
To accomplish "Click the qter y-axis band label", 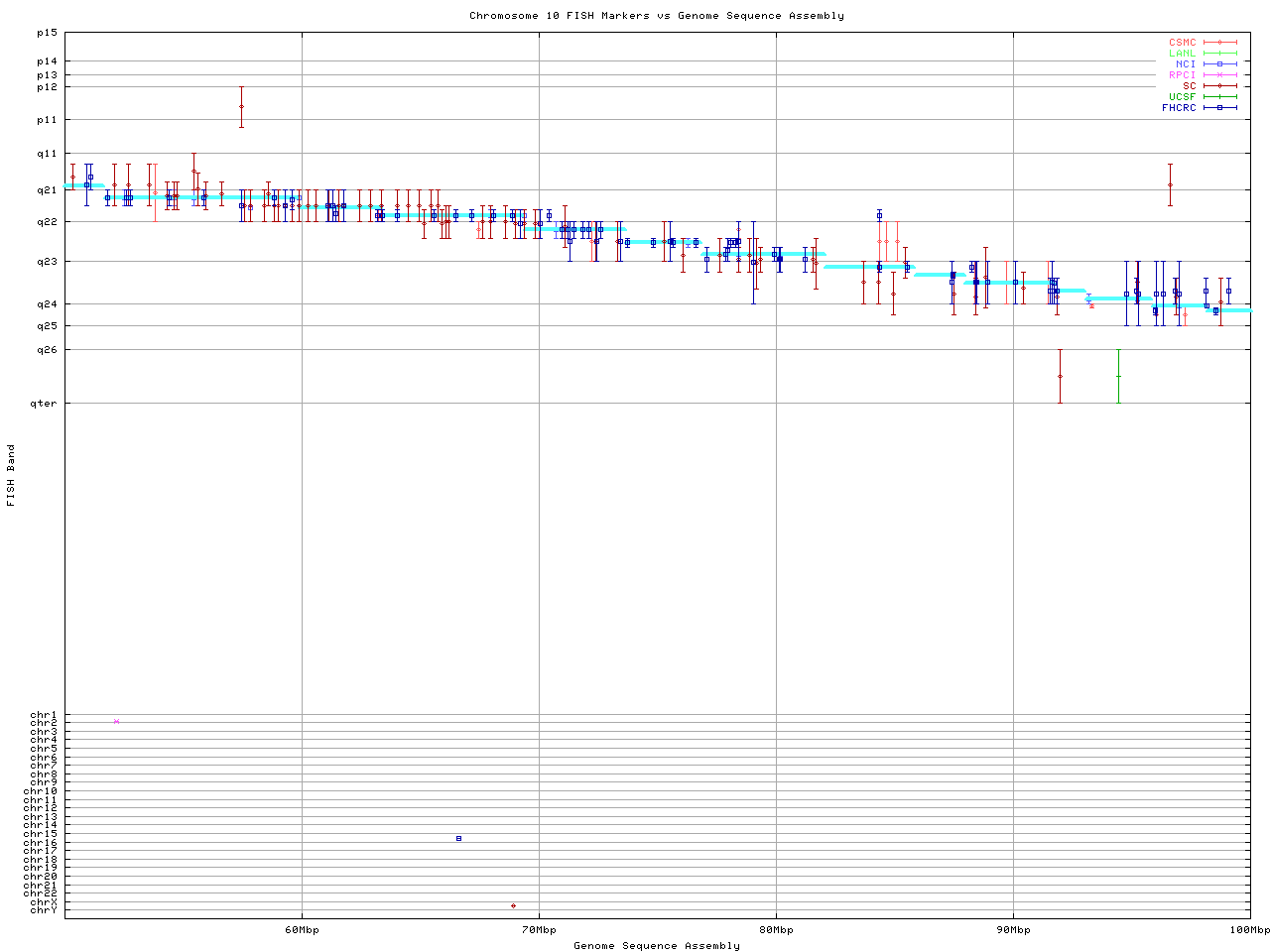I will [45, 403].
